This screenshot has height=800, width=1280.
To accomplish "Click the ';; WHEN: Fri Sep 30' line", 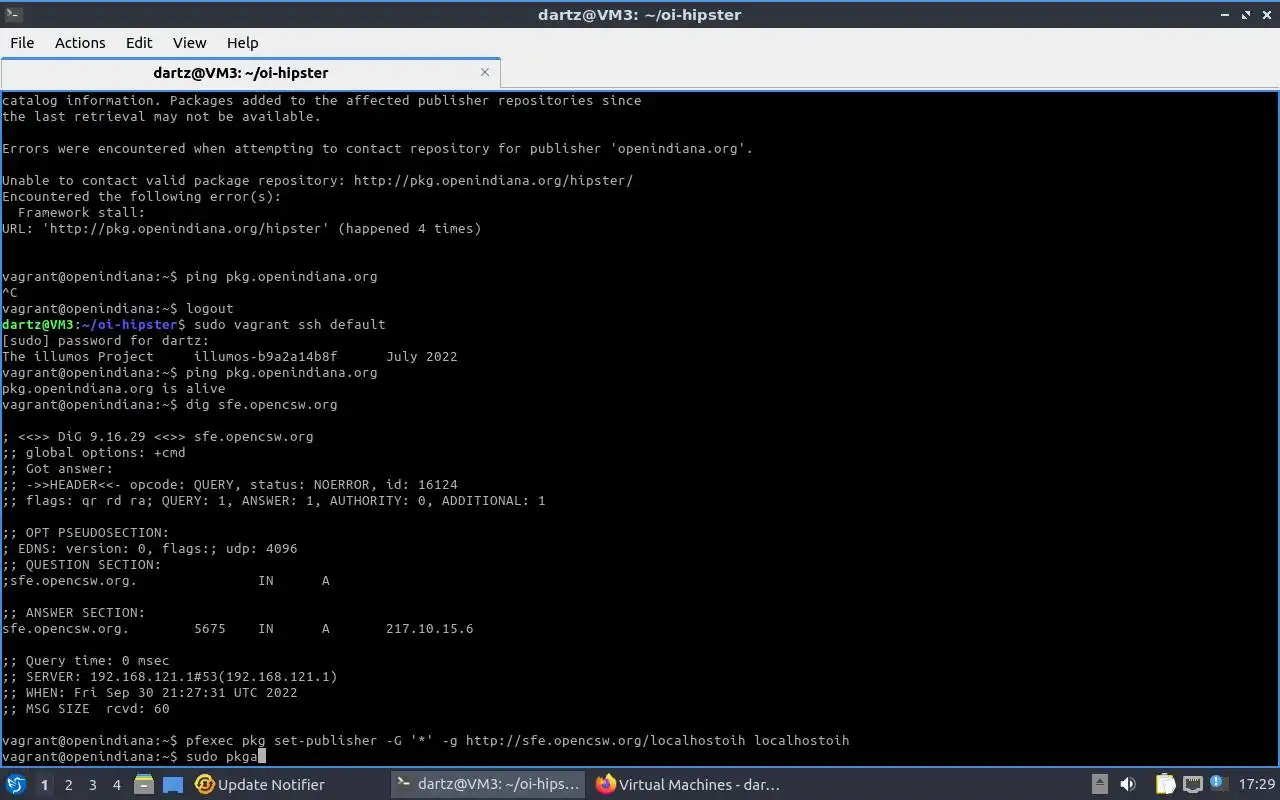I will pyautogui.click(x=149, y=693).
